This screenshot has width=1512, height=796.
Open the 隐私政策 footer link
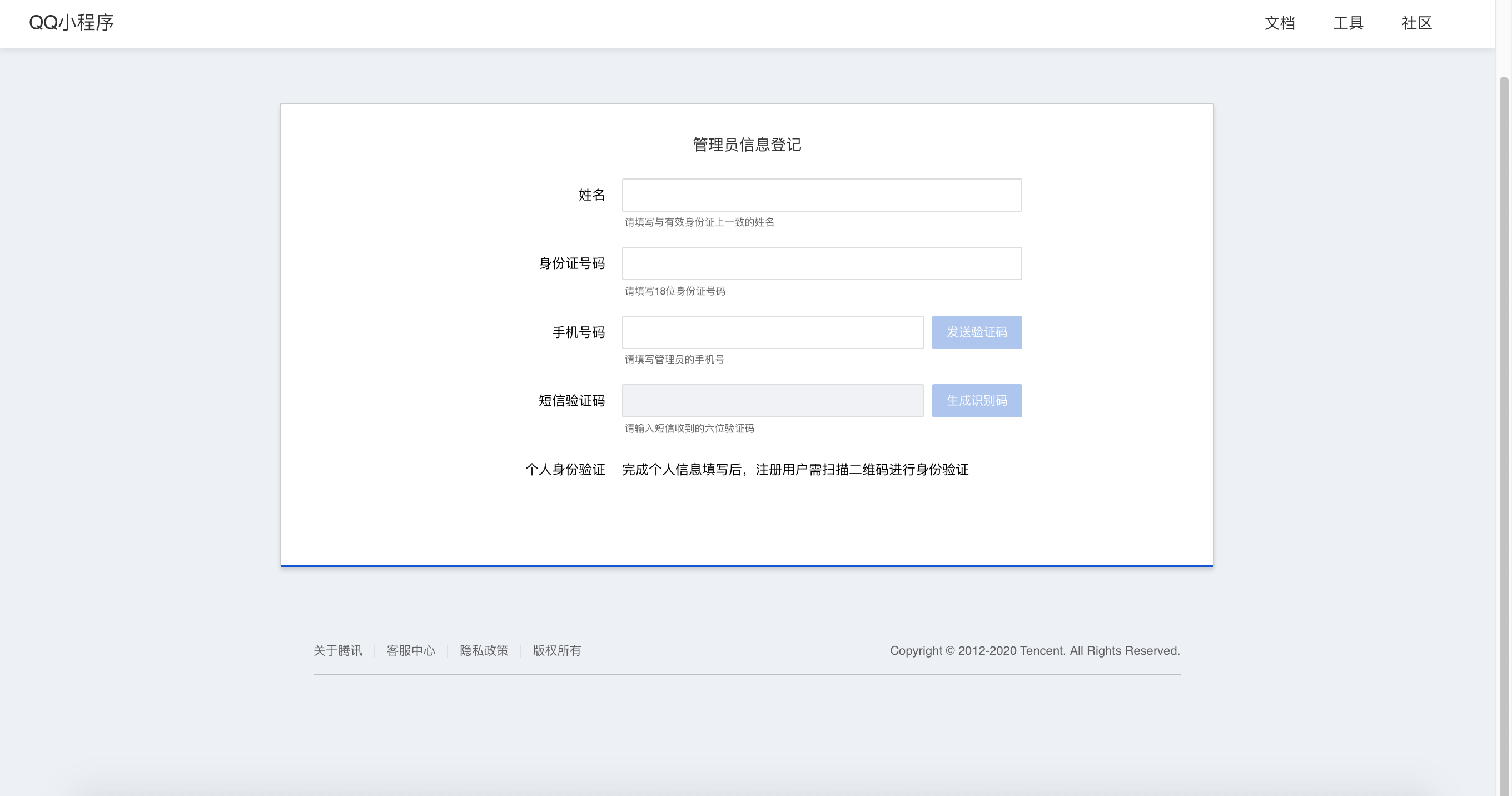coord(484,650)
